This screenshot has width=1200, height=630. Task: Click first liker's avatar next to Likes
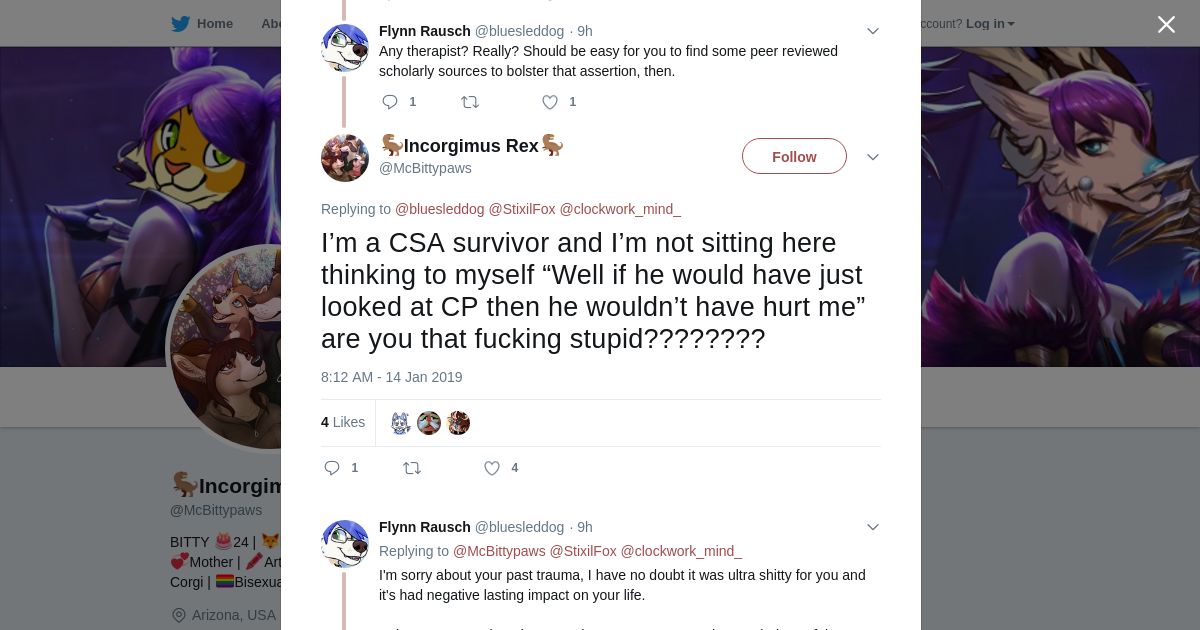[401, 423]
